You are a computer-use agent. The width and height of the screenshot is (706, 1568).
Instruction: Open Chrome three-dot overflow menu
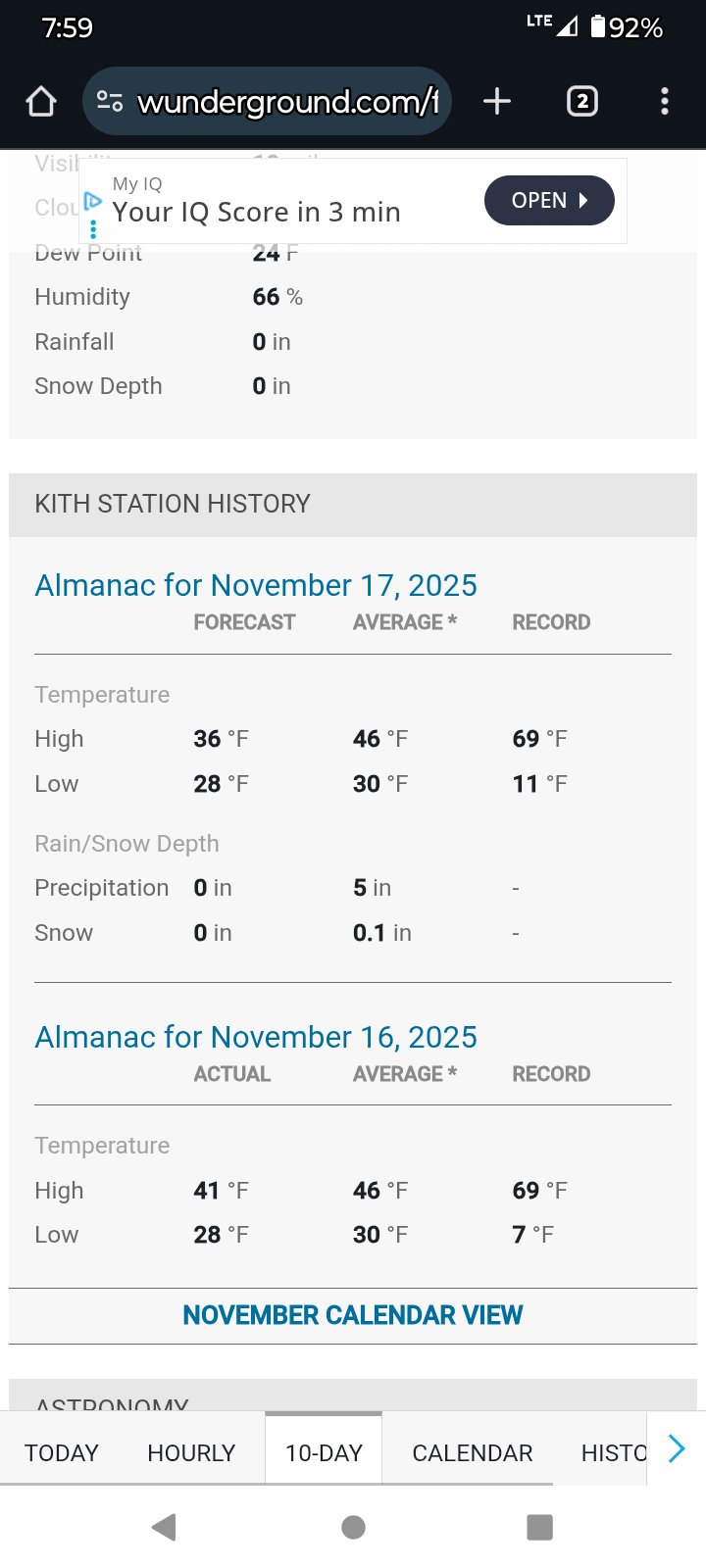(x=665, y=101)
